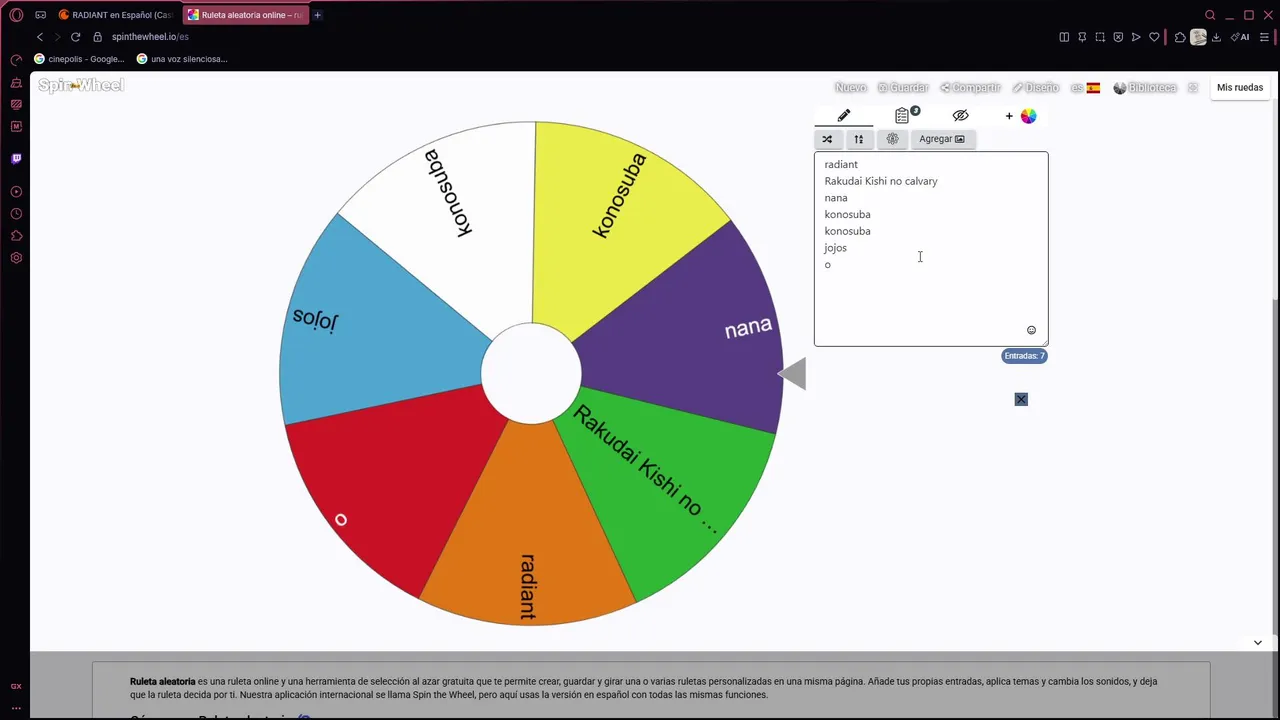This screenshot has width=1280, height=720.
Task: Hide inputs with crossed eye icon
Action: tap(961, 116)
